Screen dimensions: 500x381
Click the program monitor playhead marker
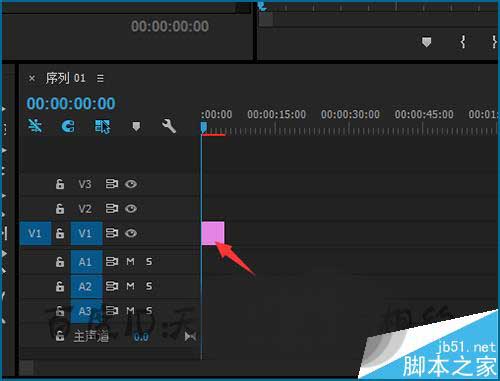point(262,6)
